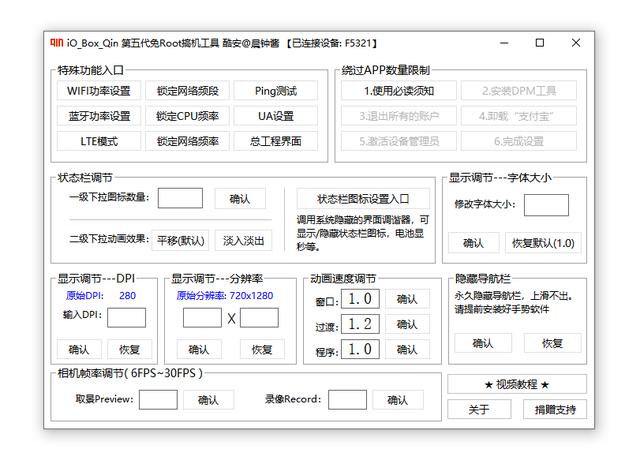Restore DPI with 恢复 button
Image resolution: width=640 pixels, height=464 pixels.
(129, 349)
